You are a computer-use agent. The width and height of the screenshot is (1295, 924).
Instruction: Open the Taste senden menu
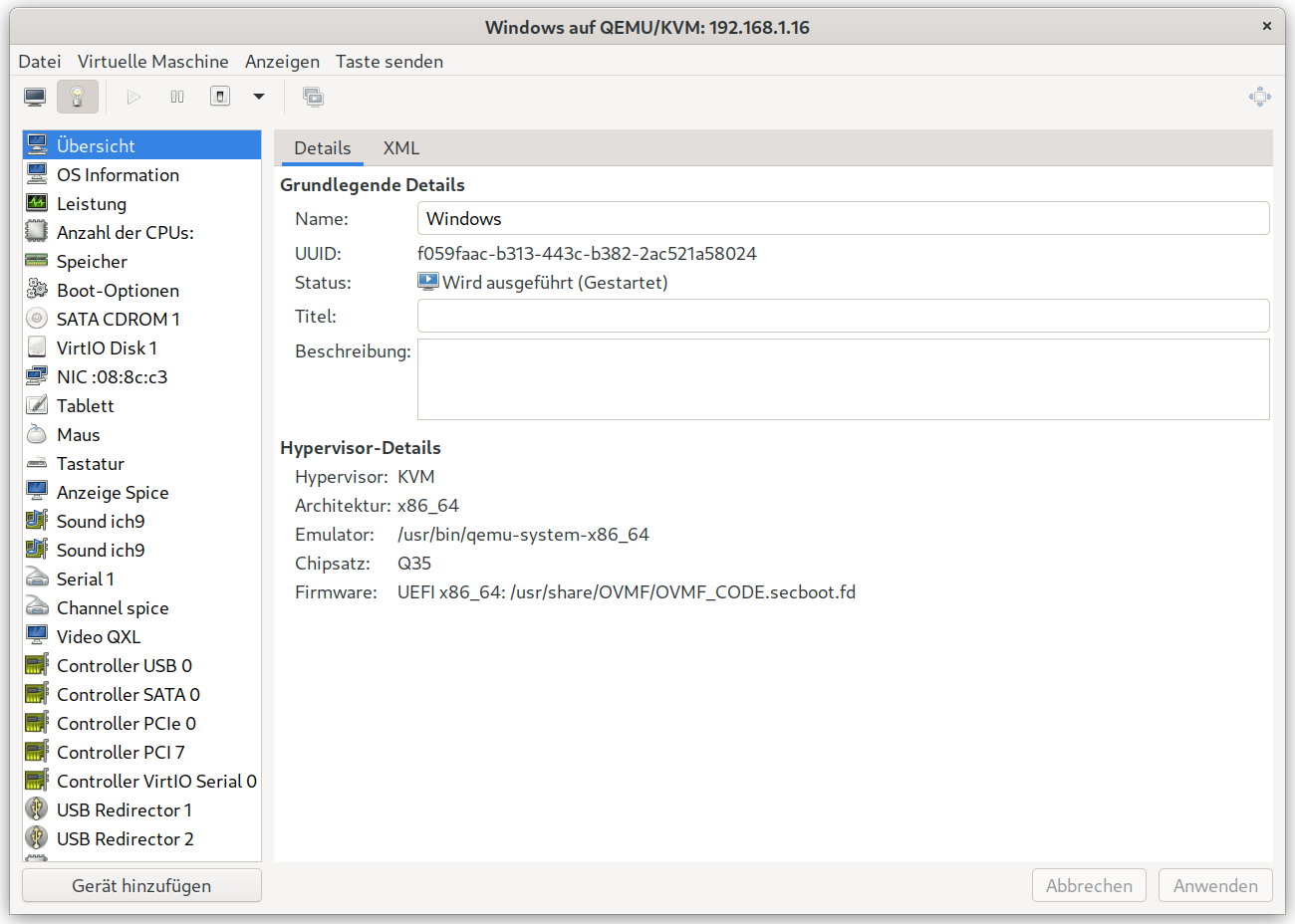point(388,62)
